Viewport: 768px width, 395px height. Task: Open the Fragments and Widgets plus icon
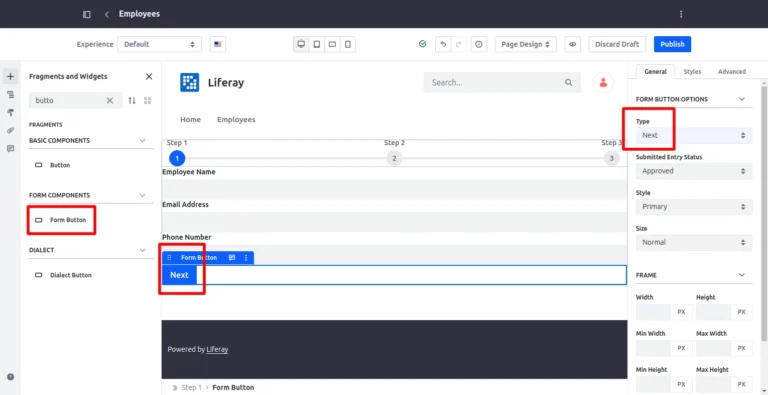pos(10,76)
